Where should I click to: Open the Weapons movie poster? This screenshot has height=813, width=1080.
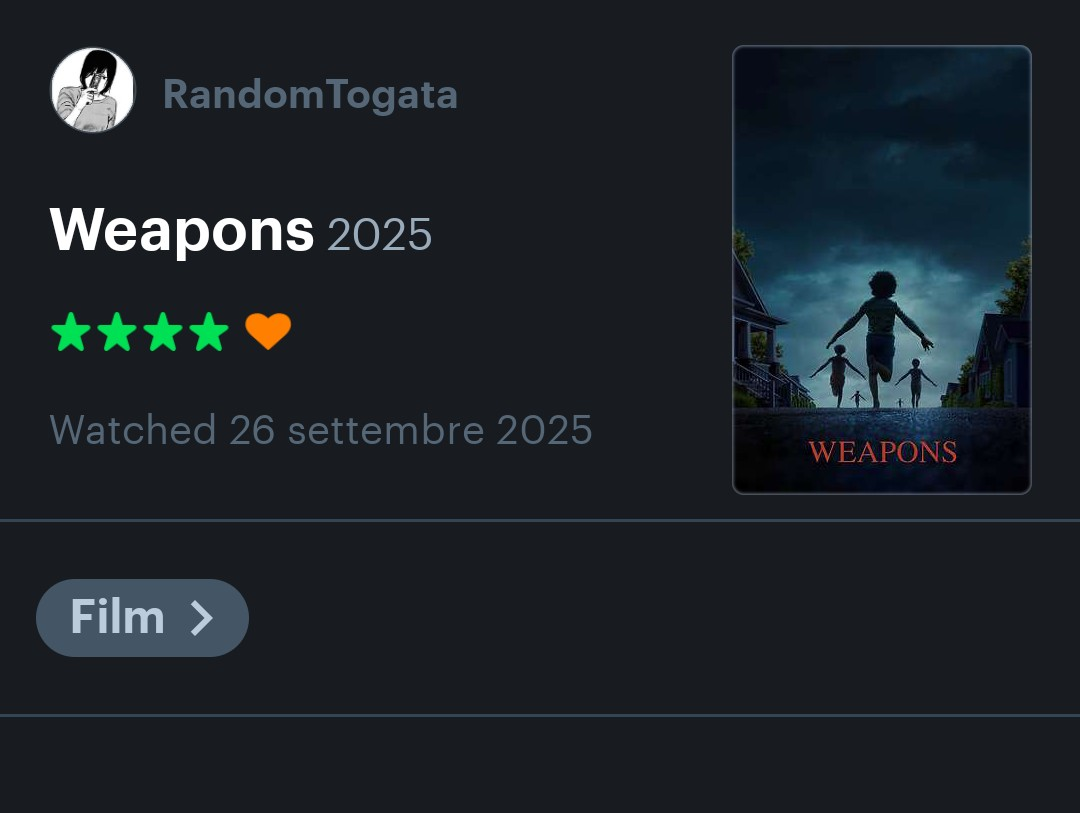click(882, 270)
